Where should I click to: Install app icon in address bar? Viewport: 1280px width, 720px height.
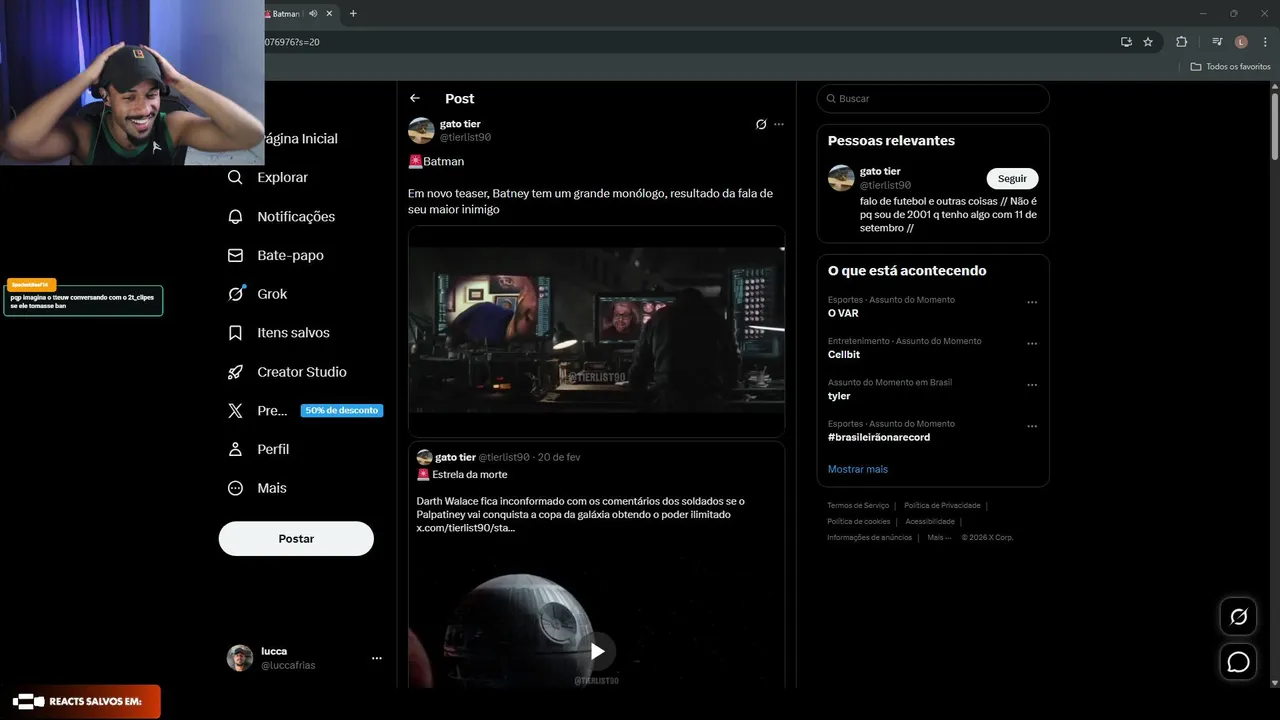tap(1126, 42)
